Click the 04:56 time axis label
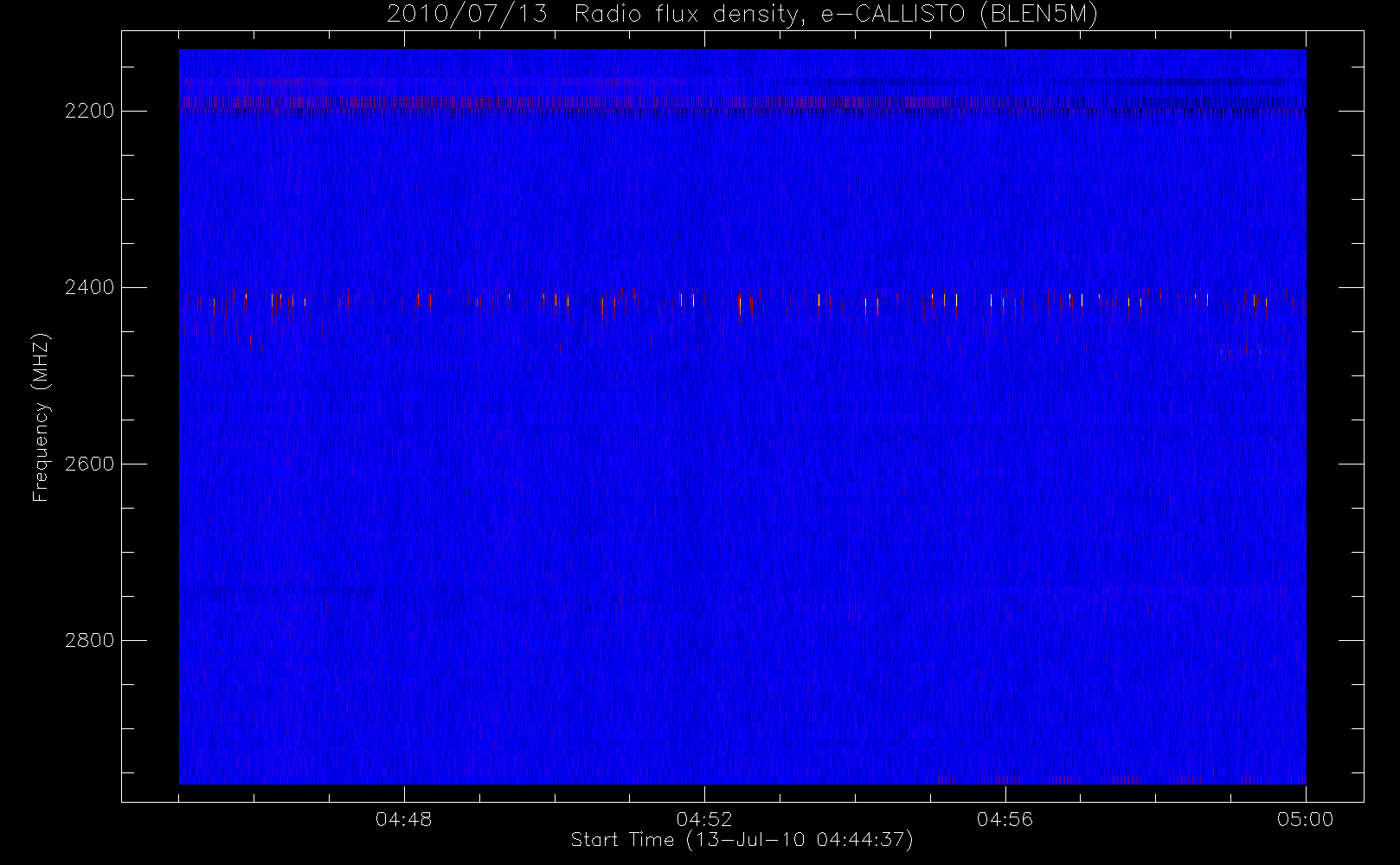 pos(1005,819)
